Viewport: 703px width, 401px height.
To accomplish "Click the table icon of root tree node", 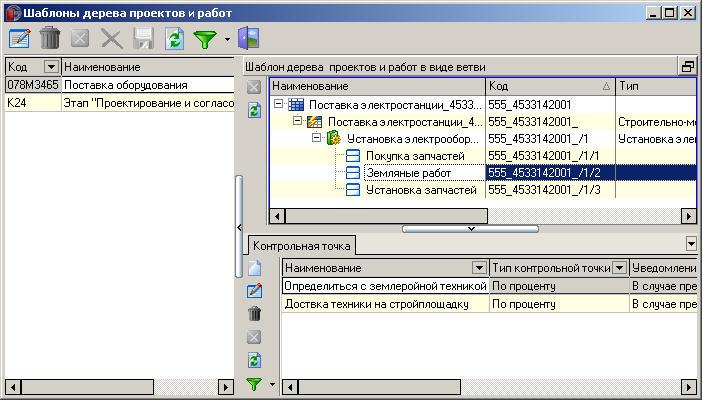I will click(x=296, y=105).
